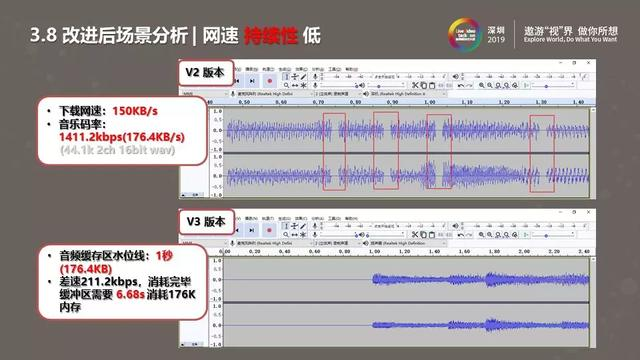Image resolution: width=640 pixels, height=360 pixels.
Task: Click Cut scissors icon in V2 window
Action: 415,85
